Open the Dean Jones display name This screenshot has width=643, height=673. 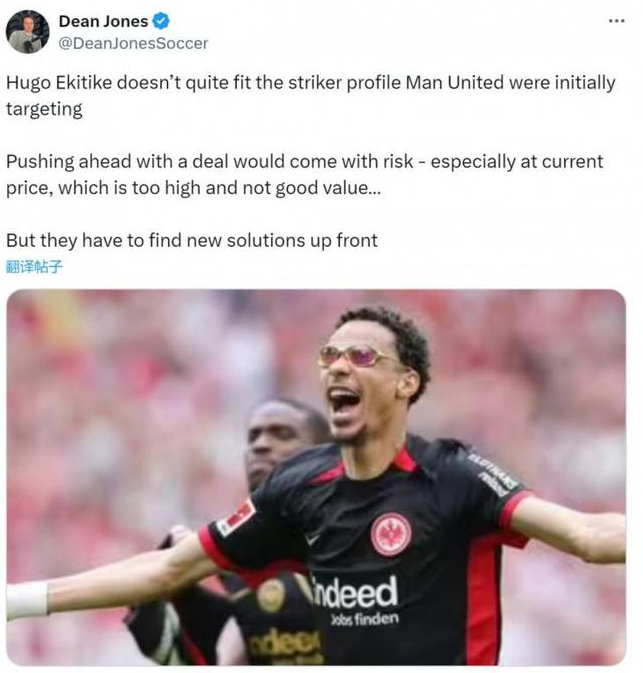[x=103, y=21]
